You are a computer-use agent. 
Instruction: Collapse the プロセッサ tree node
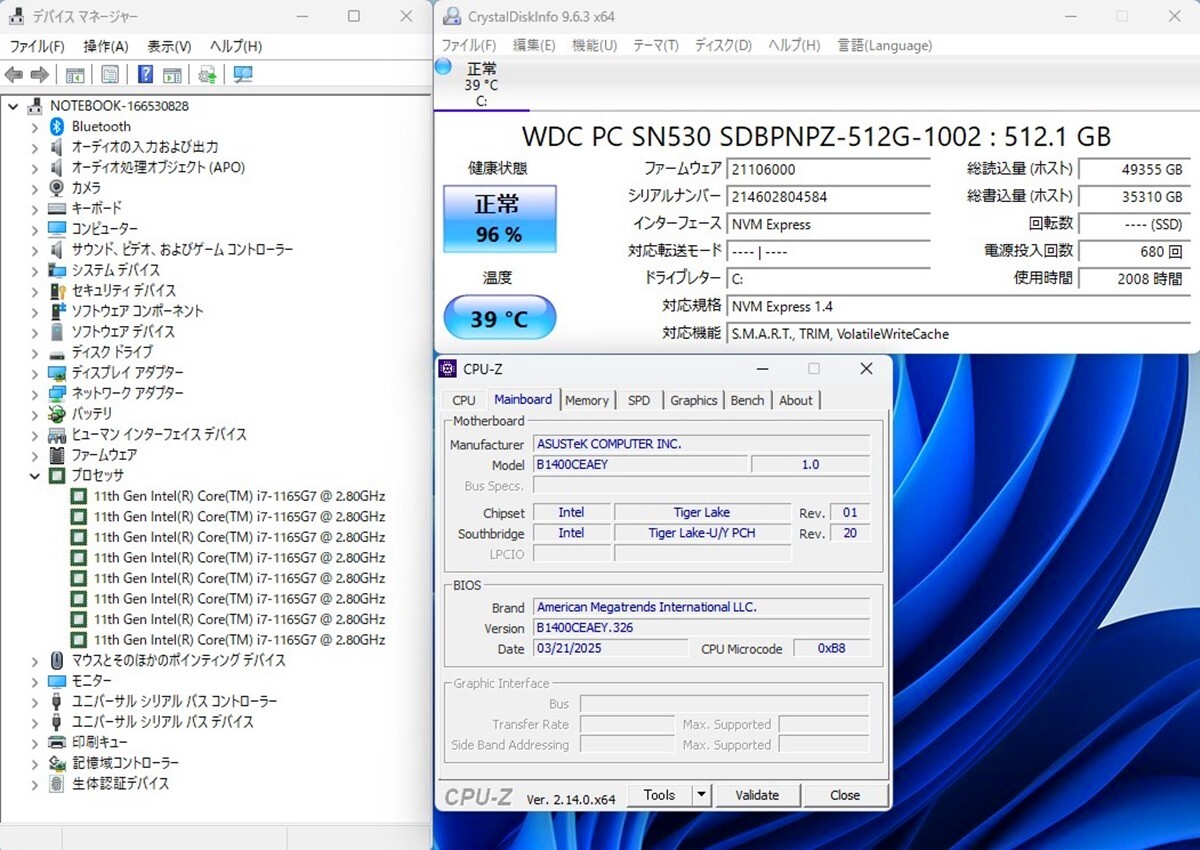[35, 475]
